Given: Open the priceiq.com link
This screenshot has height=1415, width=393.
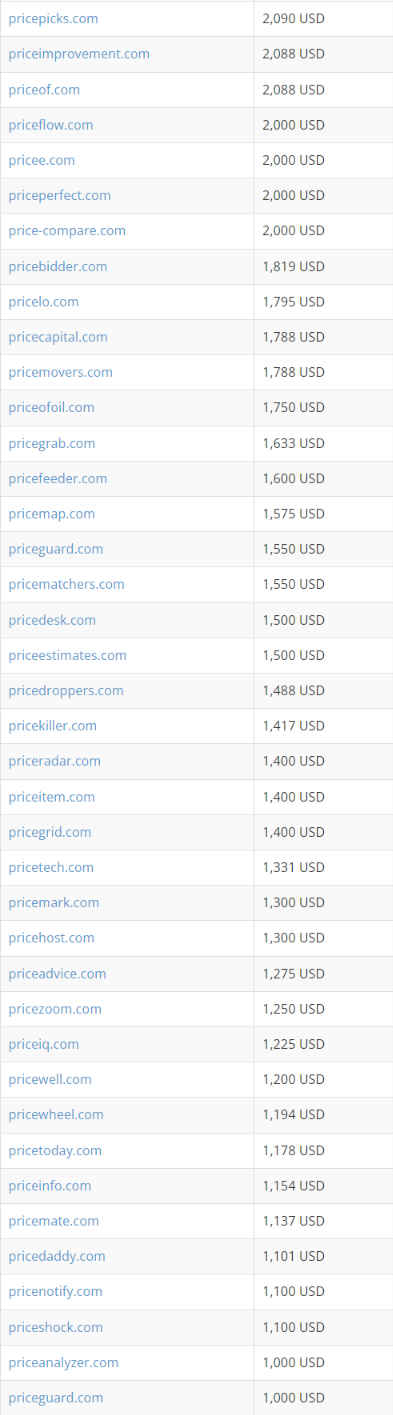Looking at the screenshot, I should pos(44,1045).
